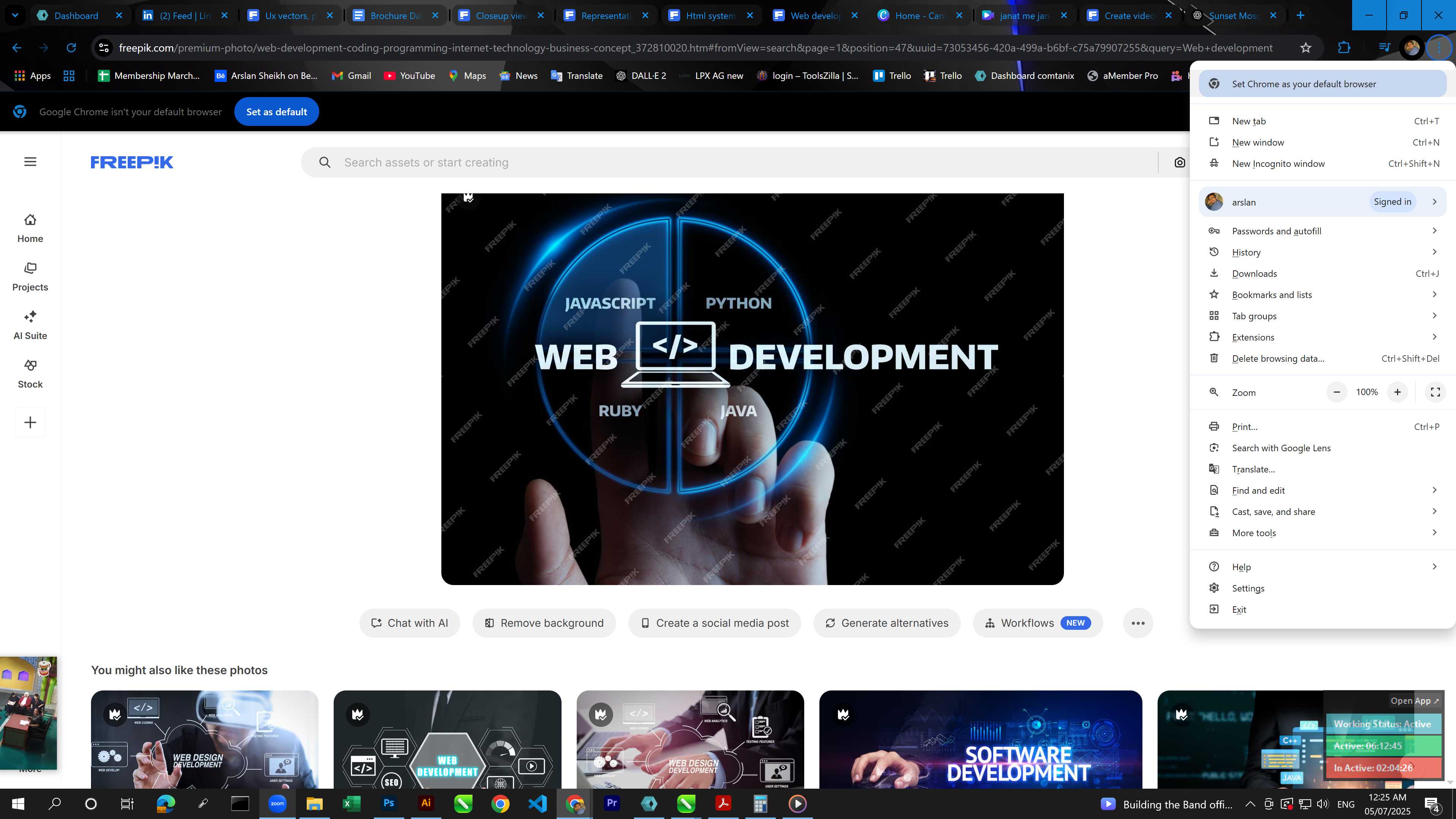This screenshot has width=1456, height=819.
Task: Open Windows Start menu
Action: (x=18, y=804)
